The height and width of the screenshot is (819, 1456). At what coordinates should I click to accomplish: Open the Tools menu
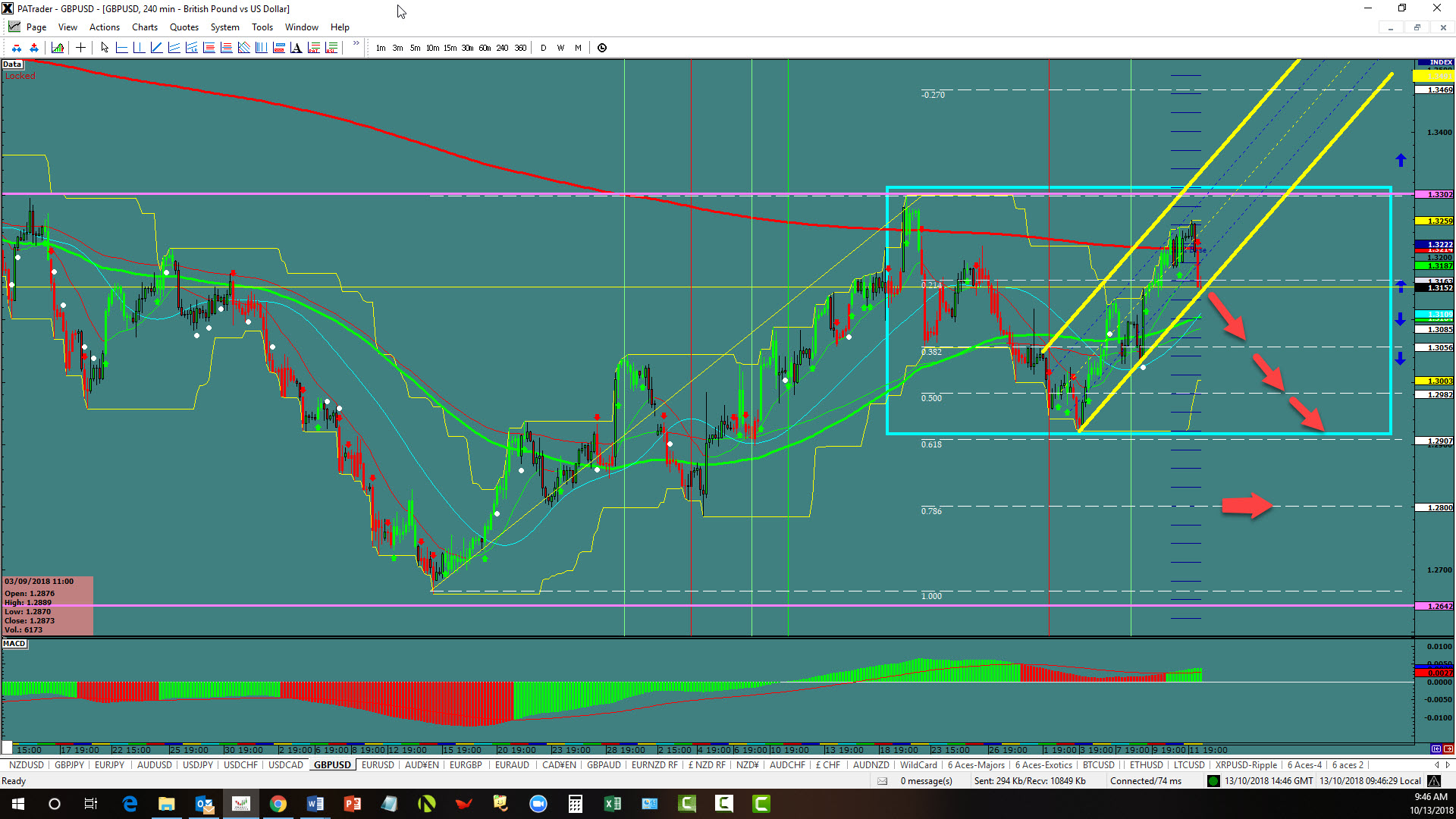[262, 27]
